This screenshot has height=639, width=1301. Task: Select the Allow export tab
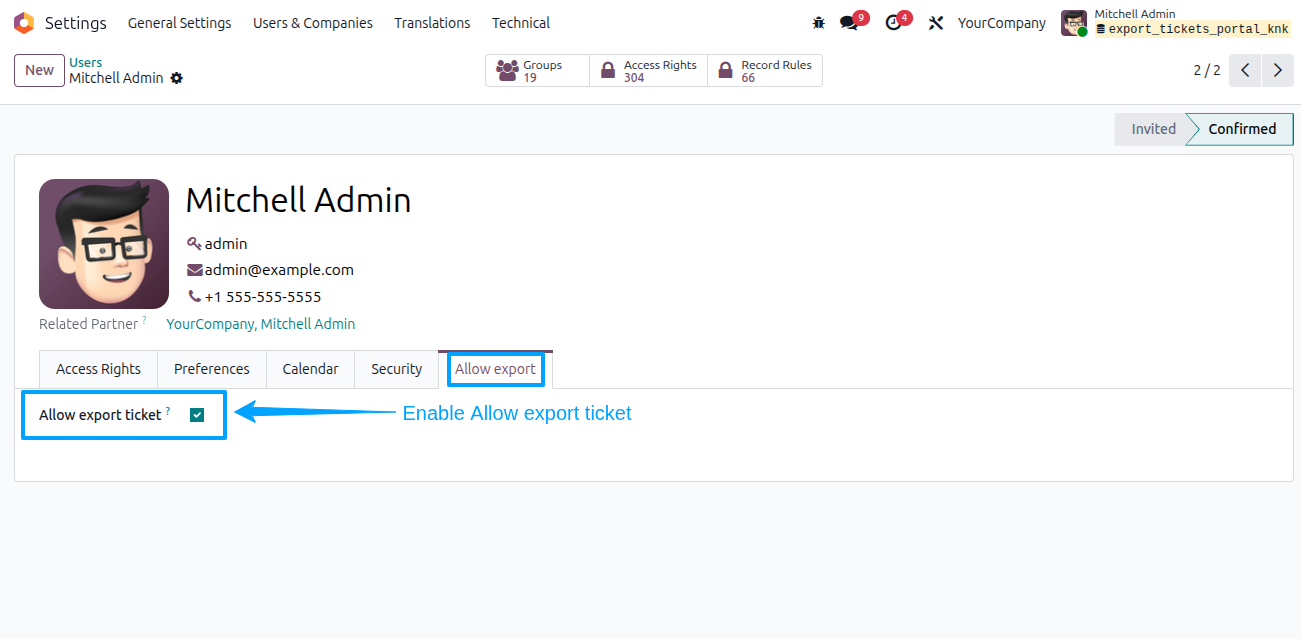point(496,369)
